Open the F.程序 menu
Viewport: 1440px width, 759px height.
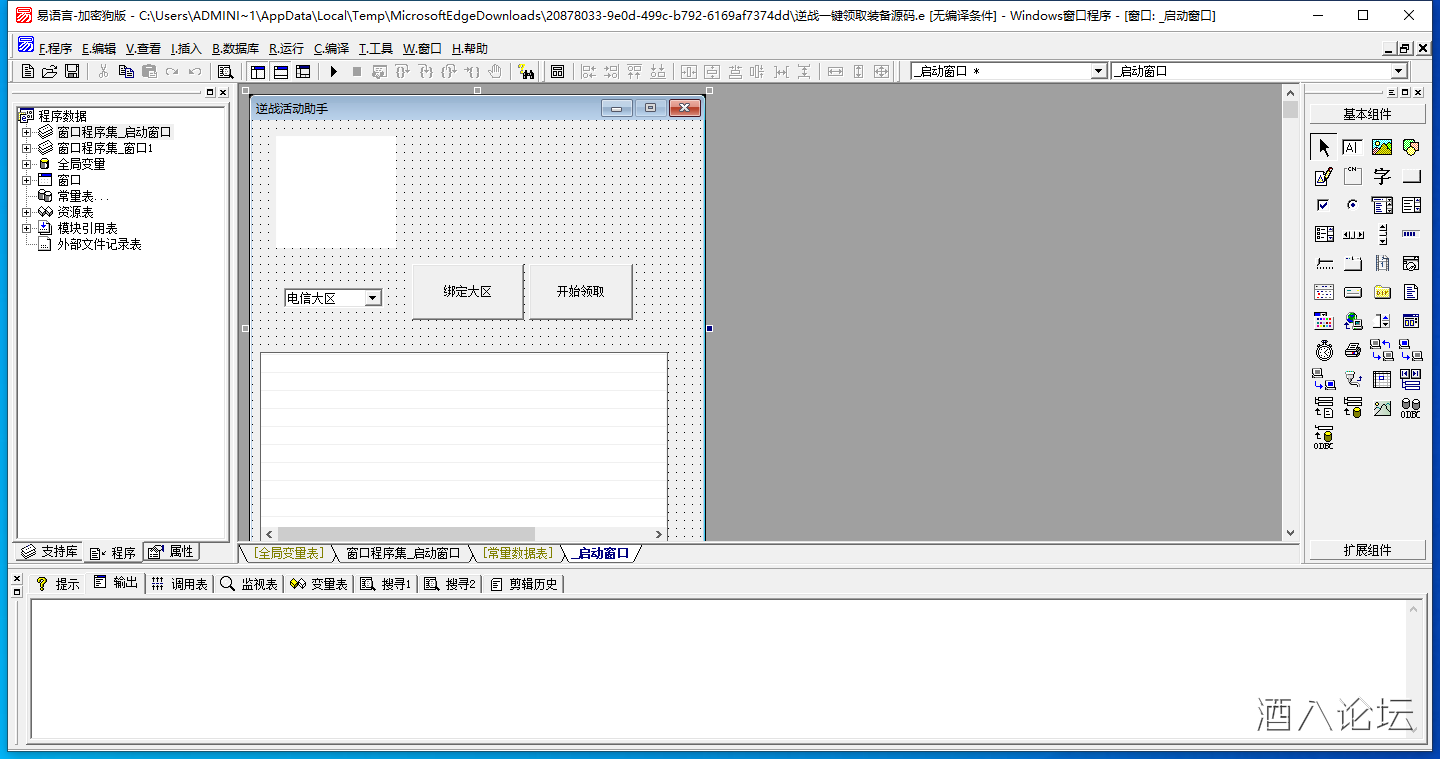pos(55,48)
